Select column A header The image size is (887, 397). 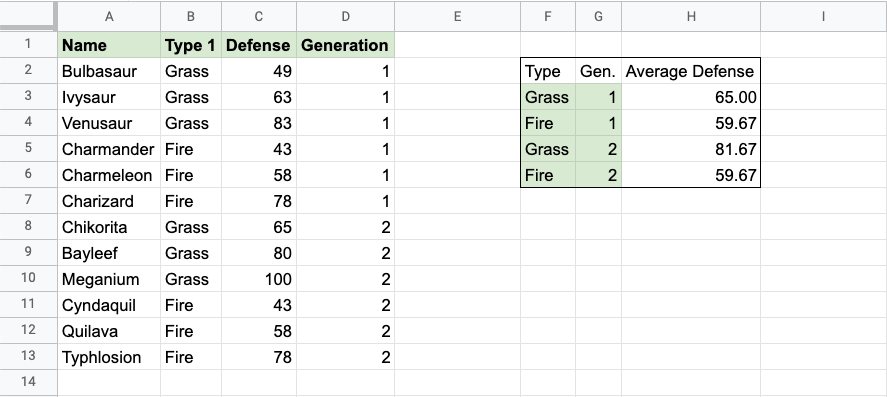[109, 16]
